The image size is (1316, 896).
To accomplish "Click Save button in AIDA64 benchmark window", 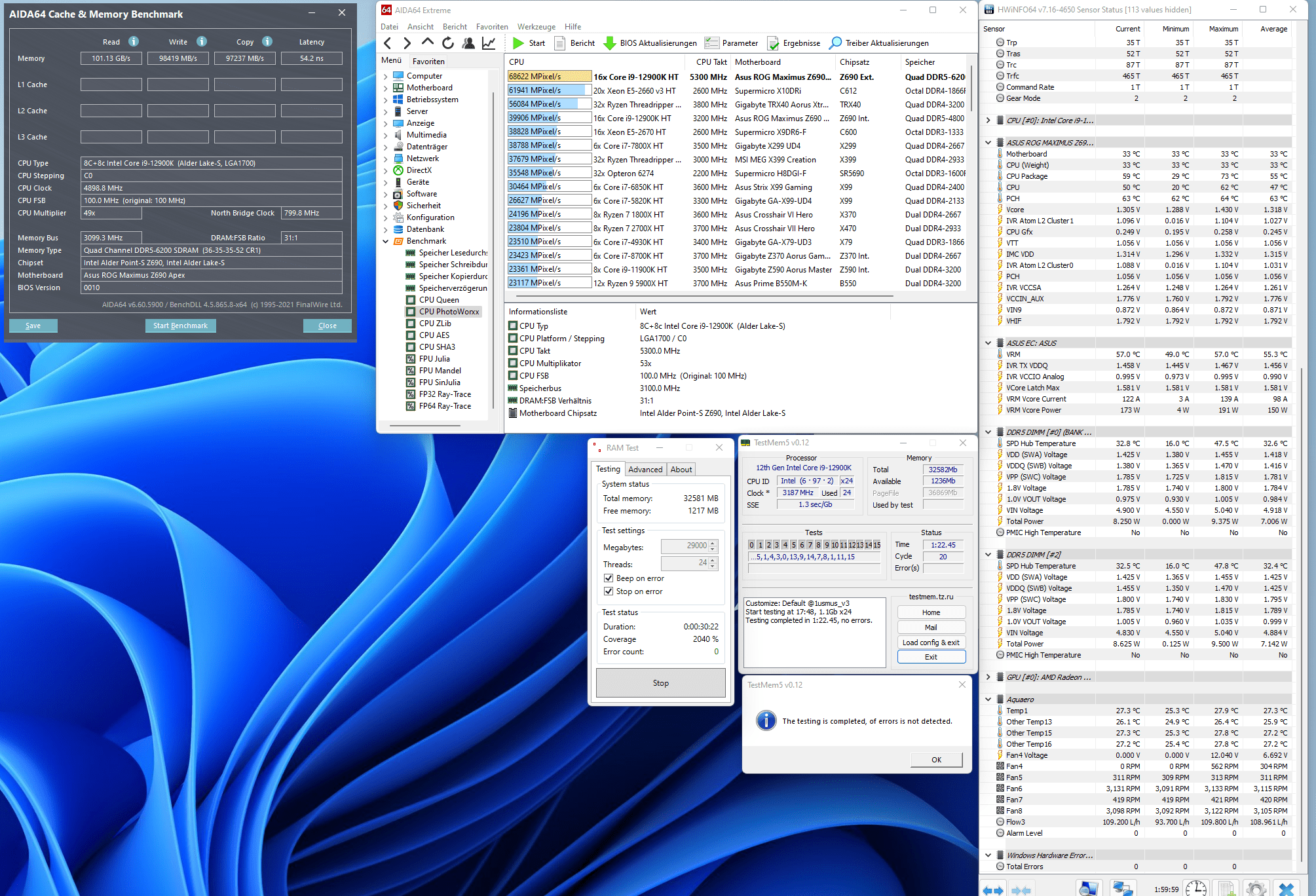I will [x=33, y=326].
